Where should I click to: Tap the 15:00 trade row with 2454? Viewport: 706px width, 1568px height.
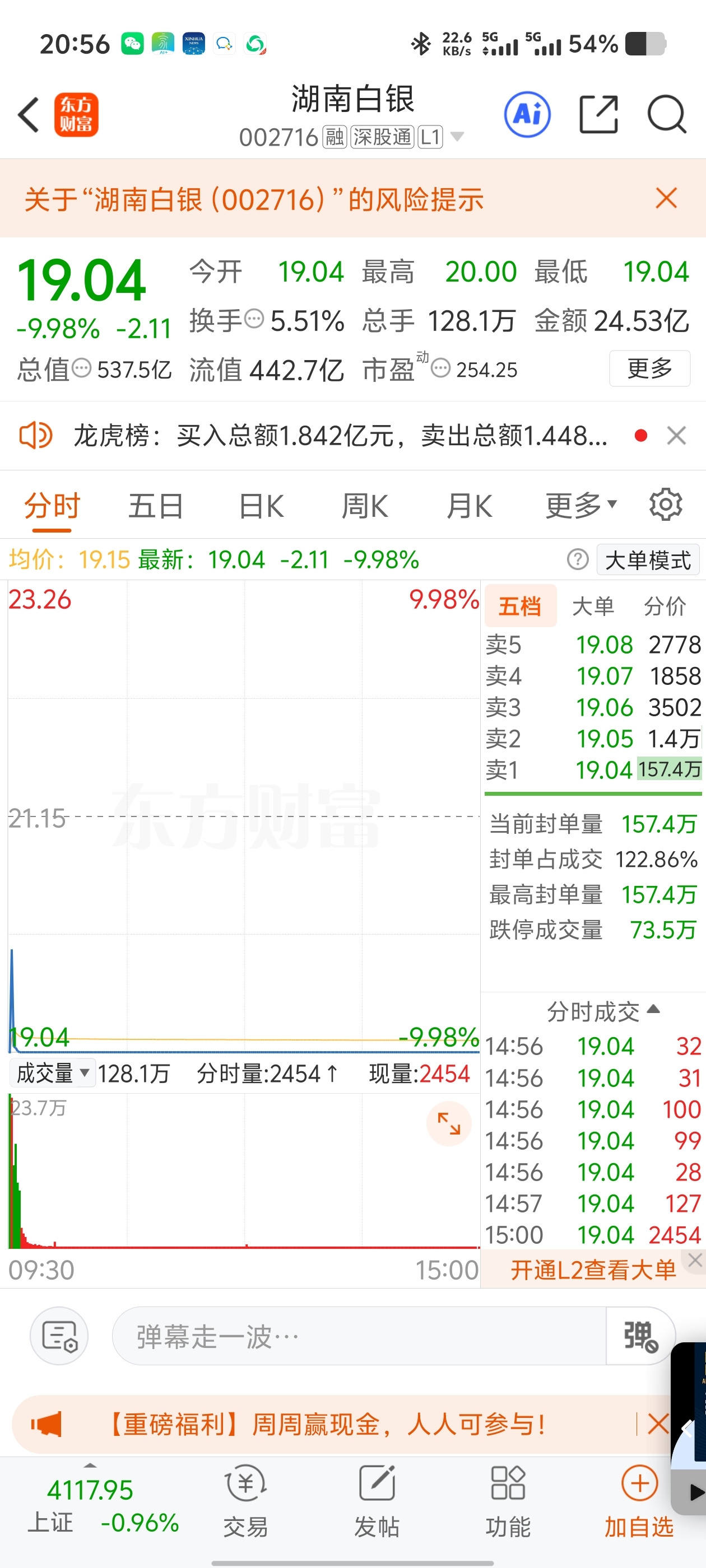[x=593, y=1235]
